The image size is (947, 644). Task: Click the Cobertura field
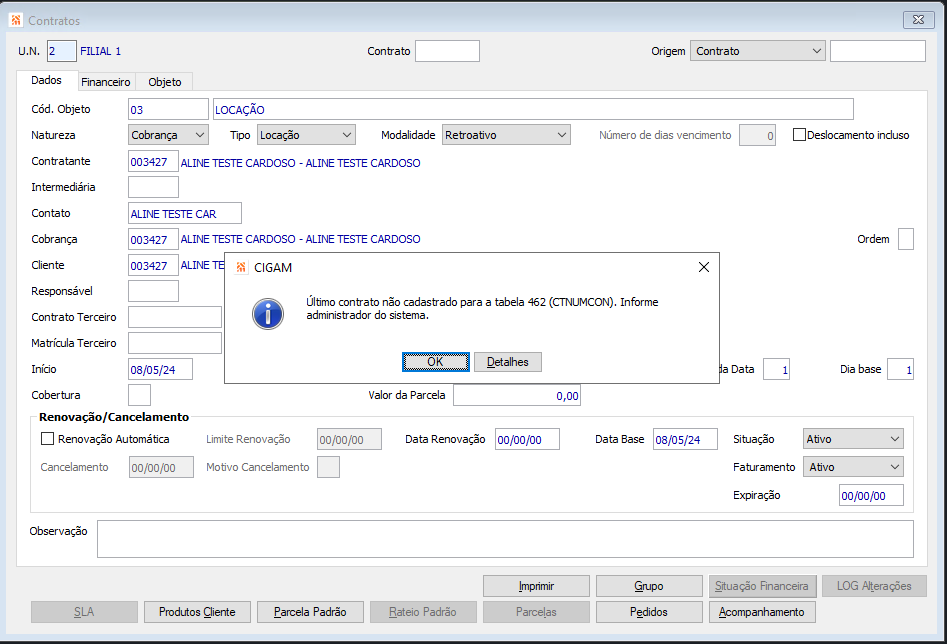tap(140, 394)
